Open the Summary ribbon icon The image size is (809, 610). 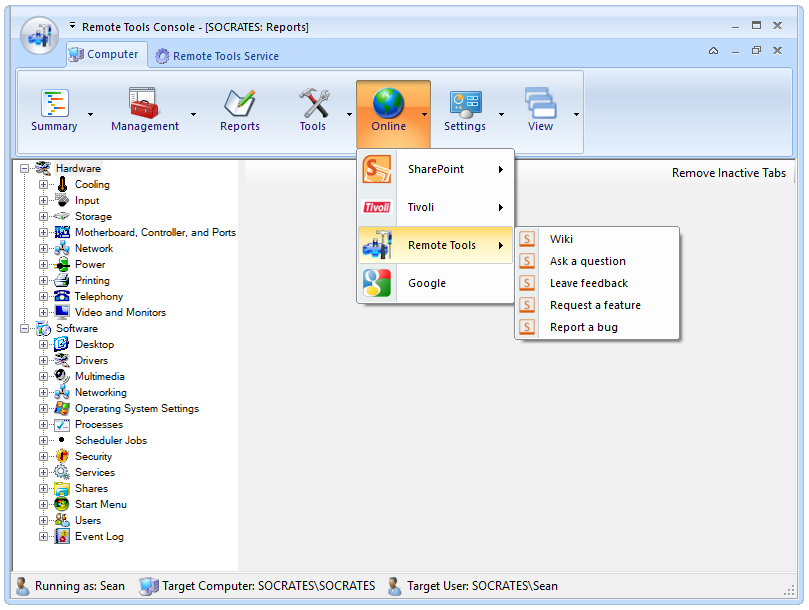(x=55, y=103)
